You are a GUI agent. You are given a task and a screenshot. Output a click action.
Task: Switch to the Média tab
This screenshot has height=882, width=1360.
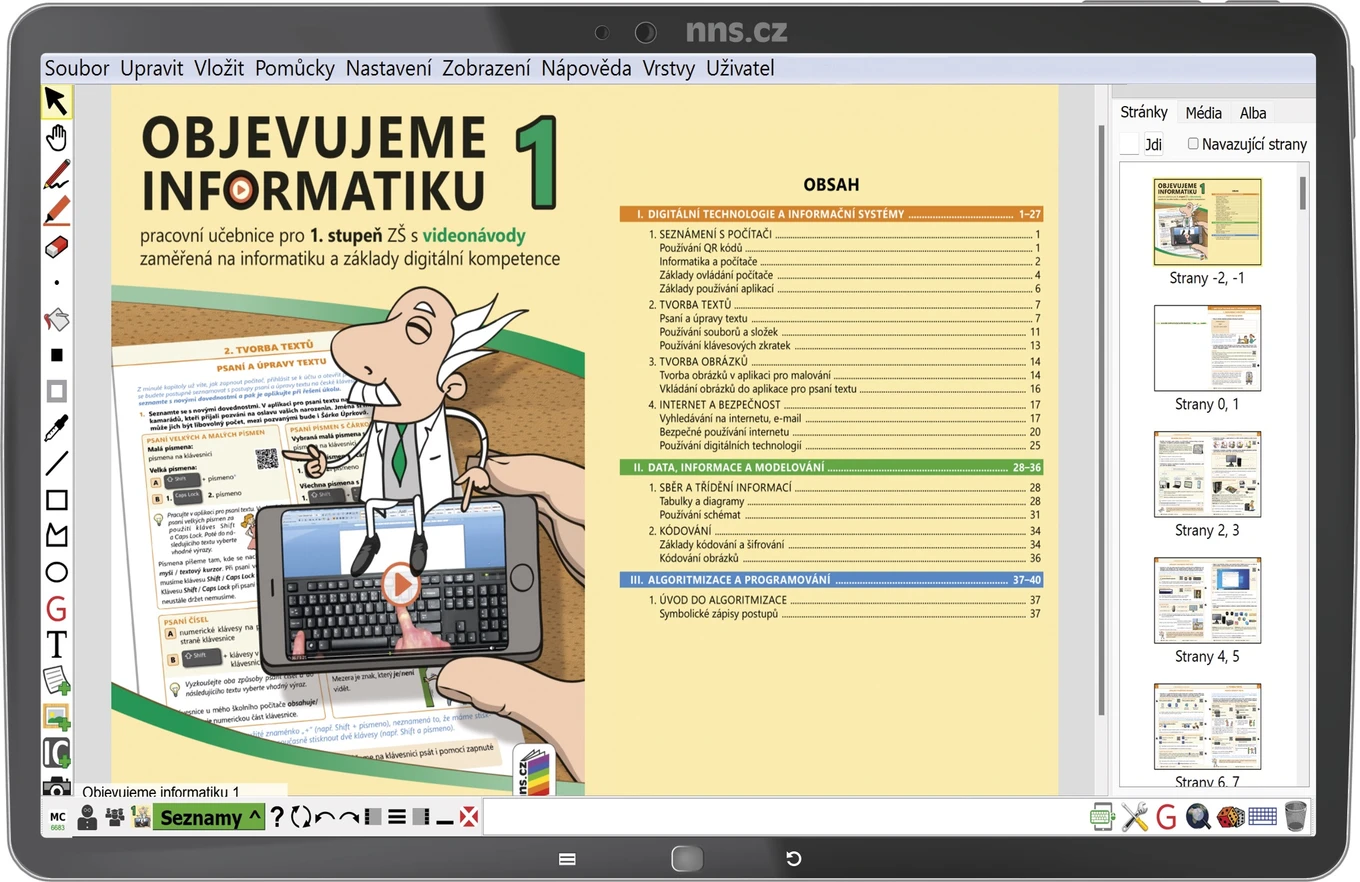pos(1203,113)
